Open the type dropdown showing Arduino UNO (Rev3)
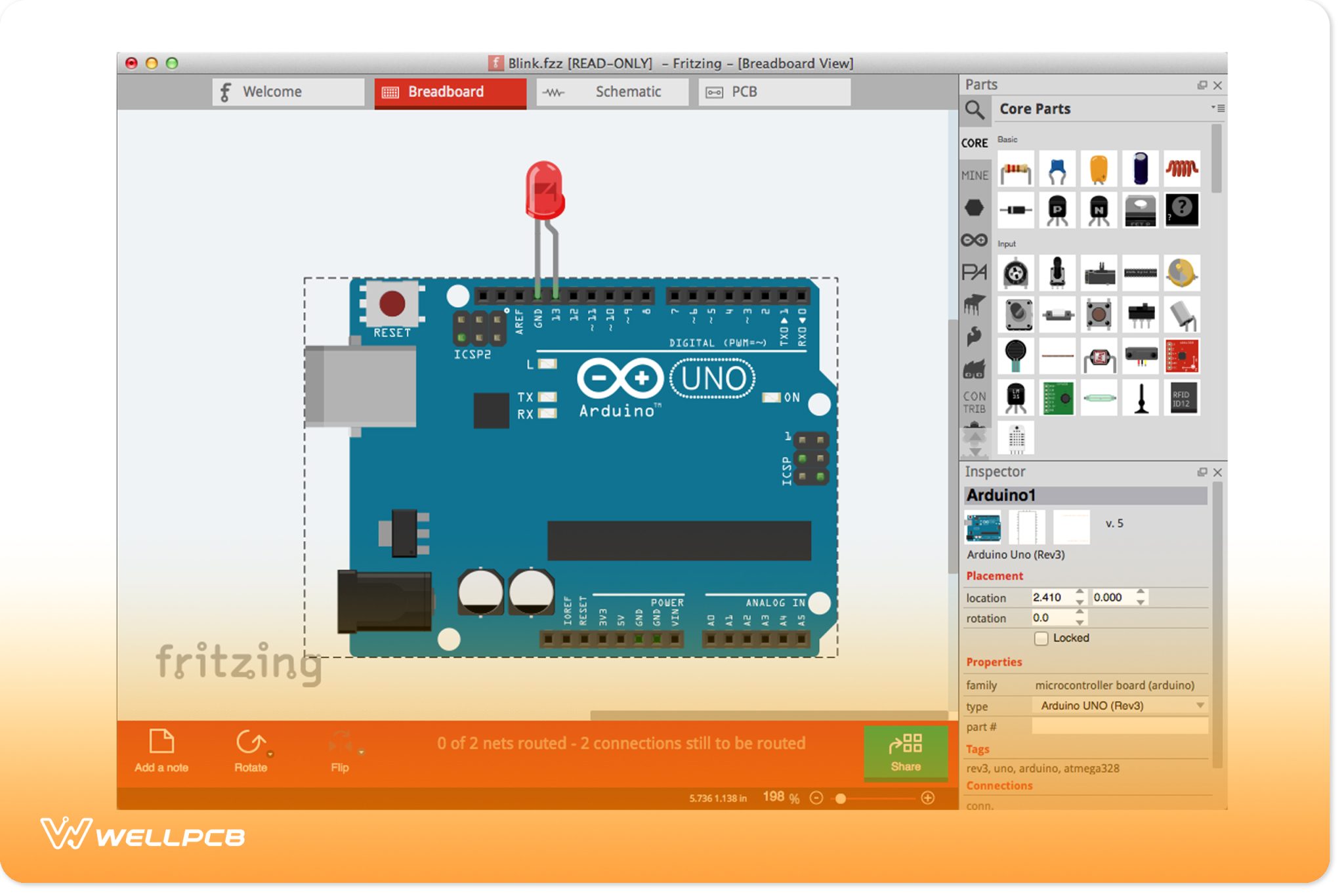The width and height of the screenshot is (1344, 896). 1120,706
